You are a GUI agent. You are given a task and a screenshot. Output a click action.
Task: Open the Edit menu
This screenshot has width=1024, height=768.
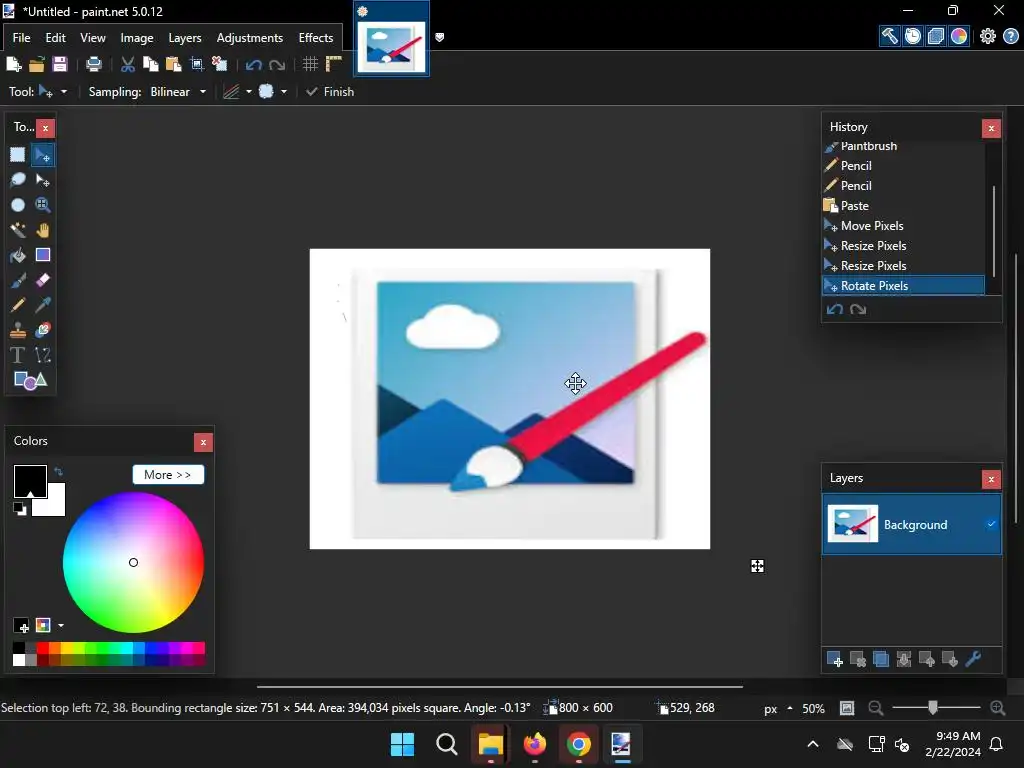(x=56, y=38)
